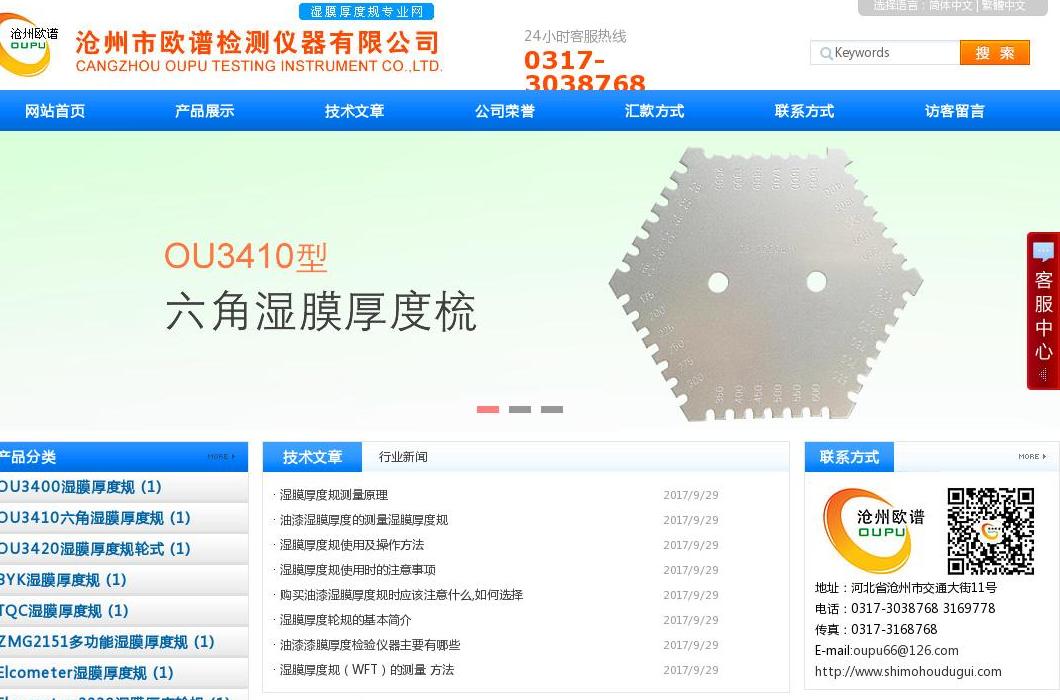Click the 搜索 search button
This screenshot has height=700, width=1060.
tap(994, 53)
